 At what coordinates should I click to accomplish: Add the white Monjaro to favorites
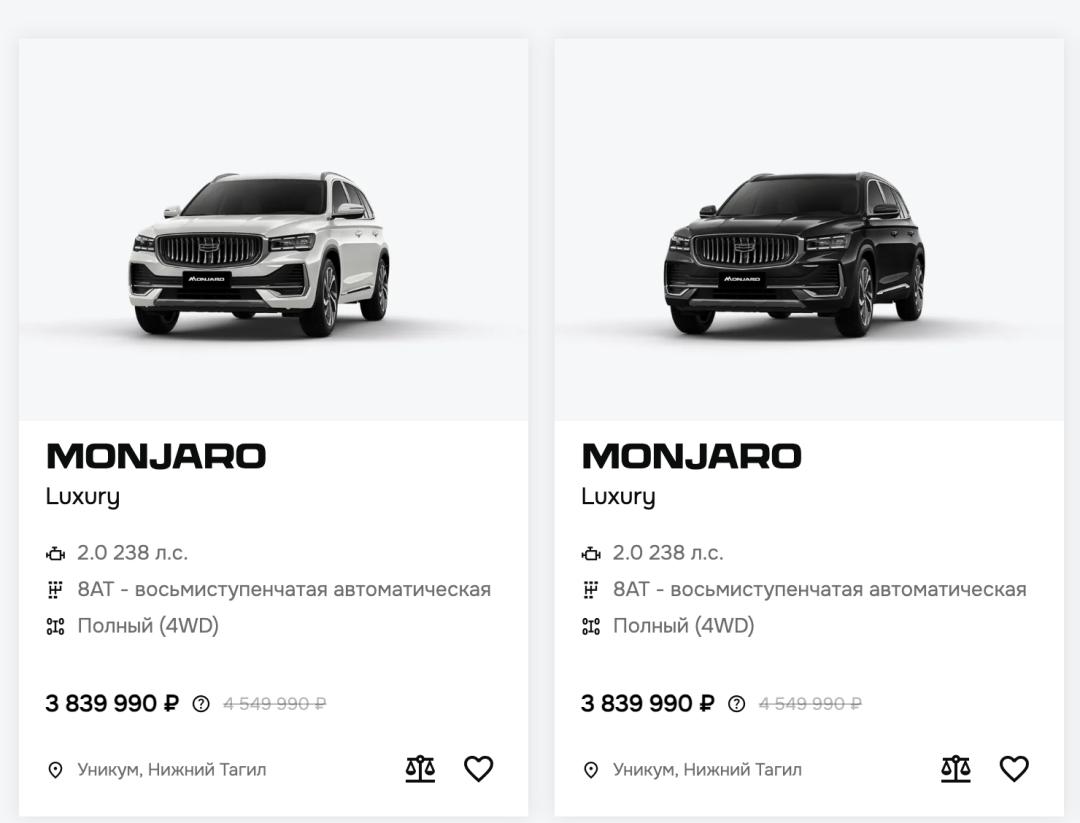pos(479,768)
